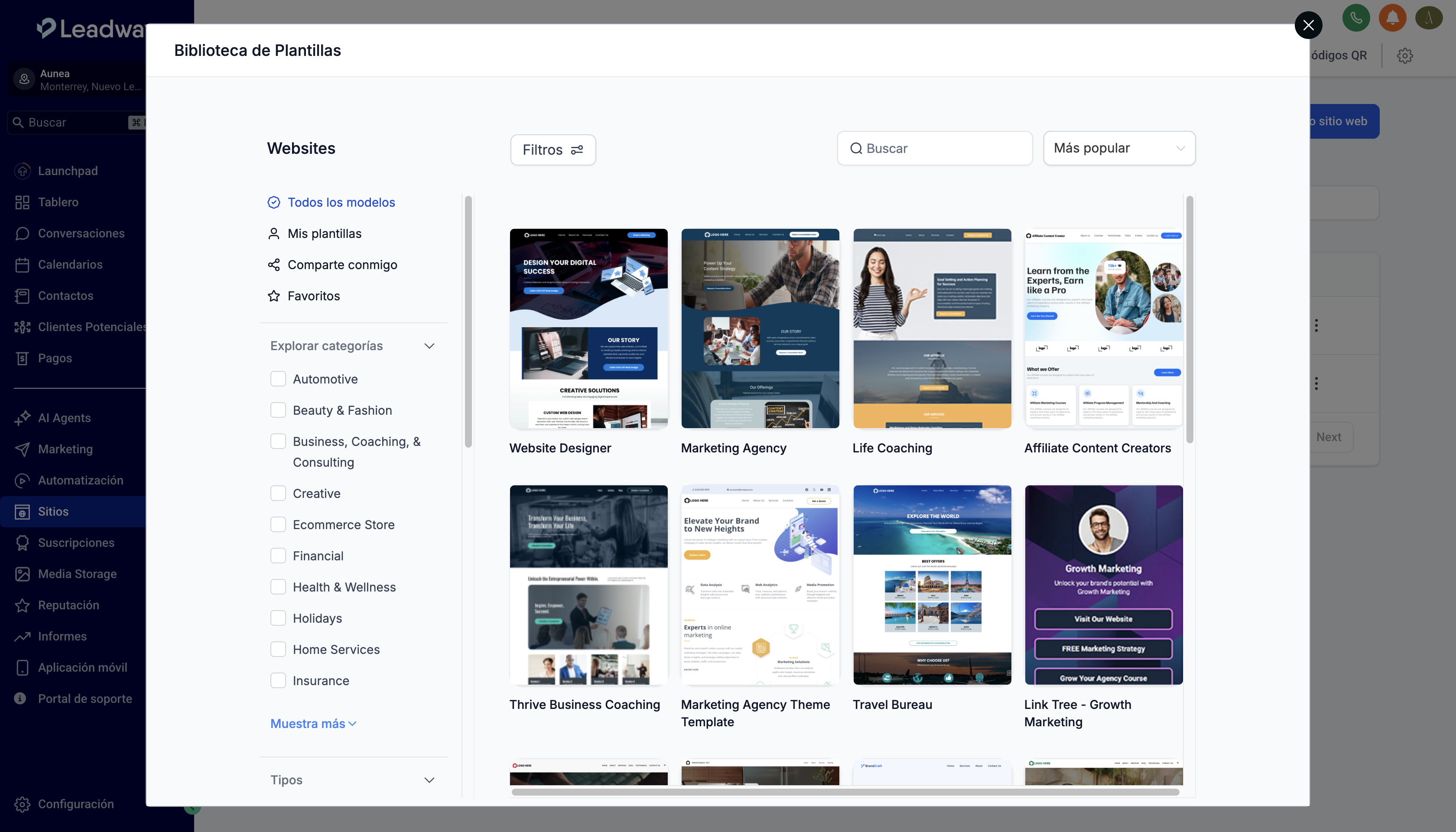Open the Travel Bureau template thumbnail
Viewport: 1456px width, 832px height.
pyautogui.click(x=932, y=585)
